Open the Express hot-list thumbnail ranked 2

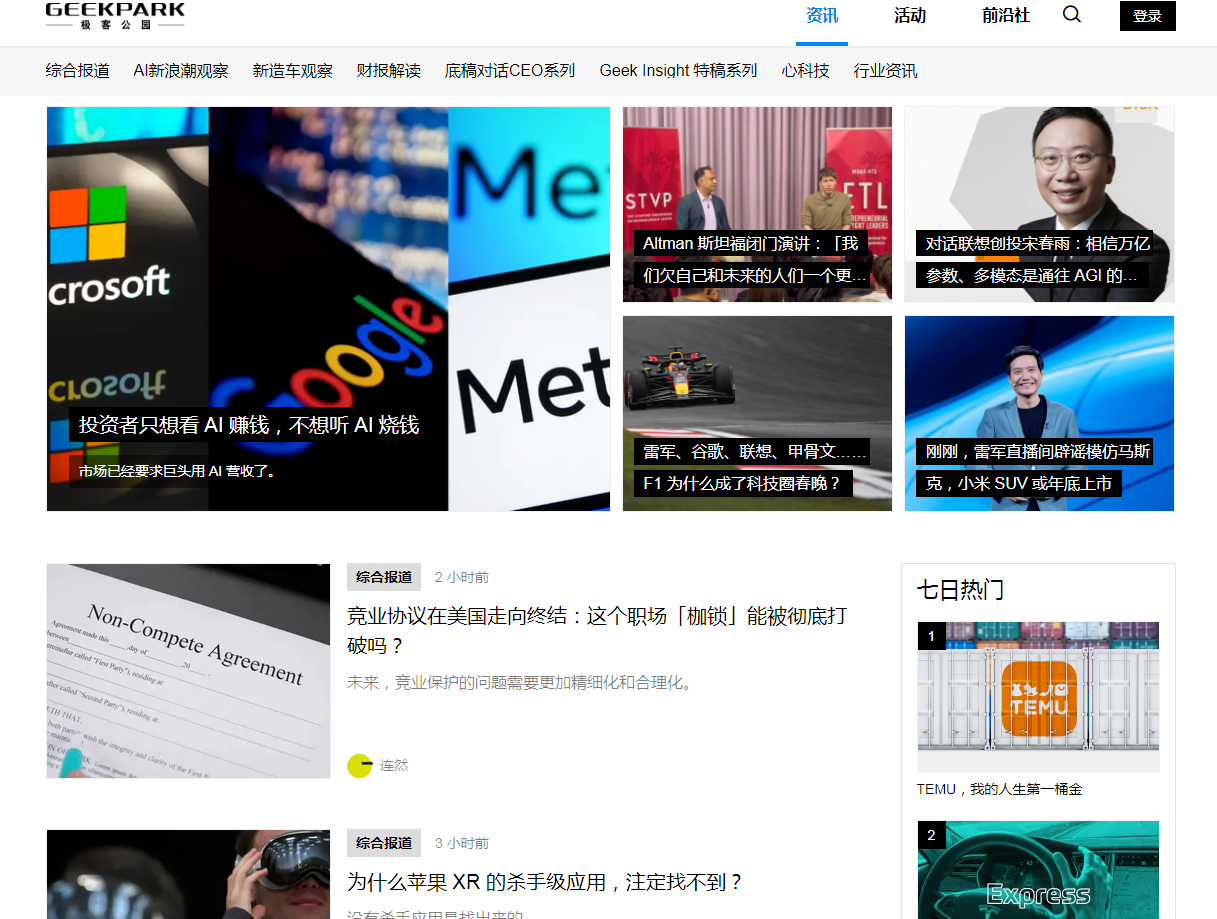coord(1038,870)
